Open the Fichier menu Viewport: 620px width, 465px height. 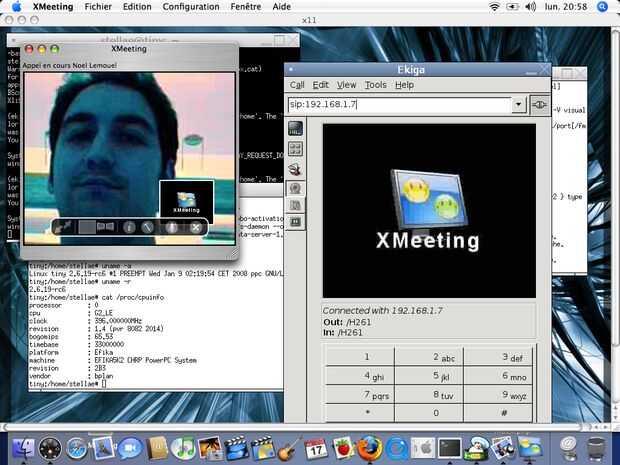(x=98, y=7)
